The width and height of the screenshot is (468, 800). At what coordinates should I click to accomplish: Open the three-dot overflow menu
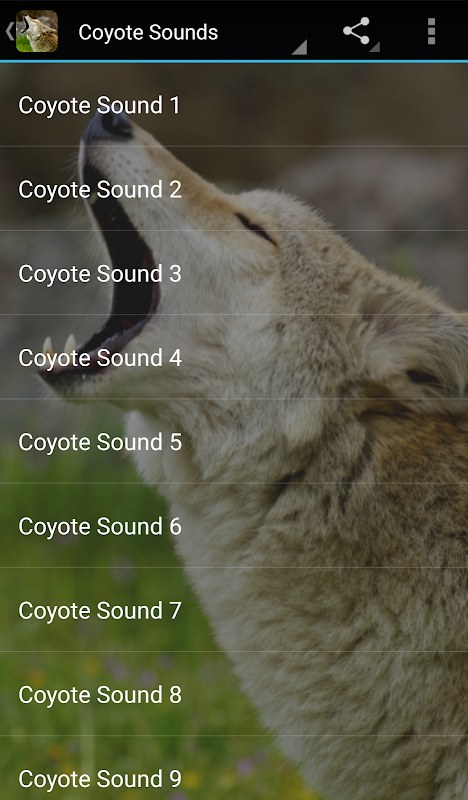(431, 32)
